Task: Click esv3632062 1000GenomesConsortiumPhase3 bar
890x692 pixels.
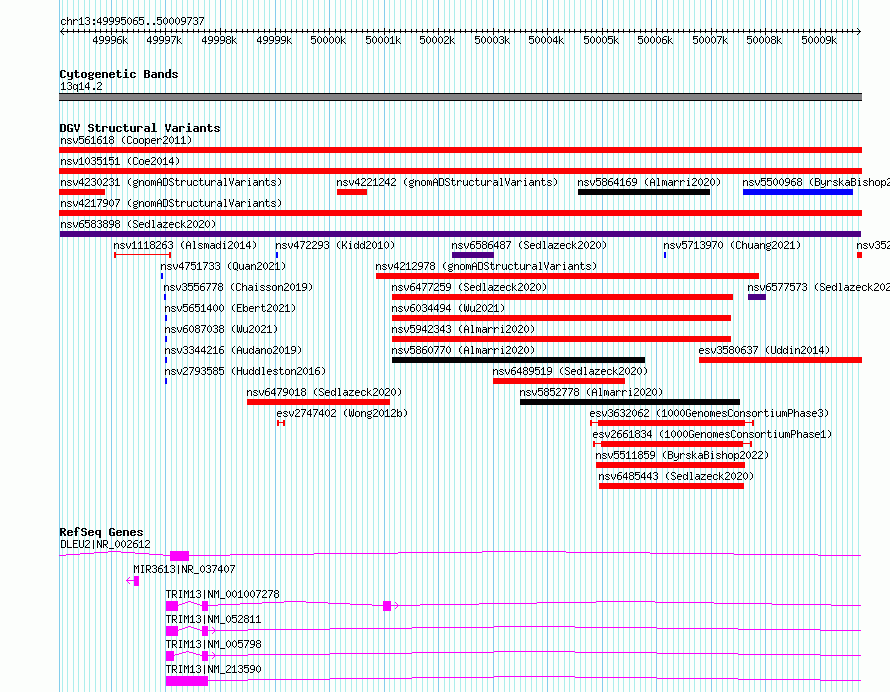Action: [x=671, y=423]
